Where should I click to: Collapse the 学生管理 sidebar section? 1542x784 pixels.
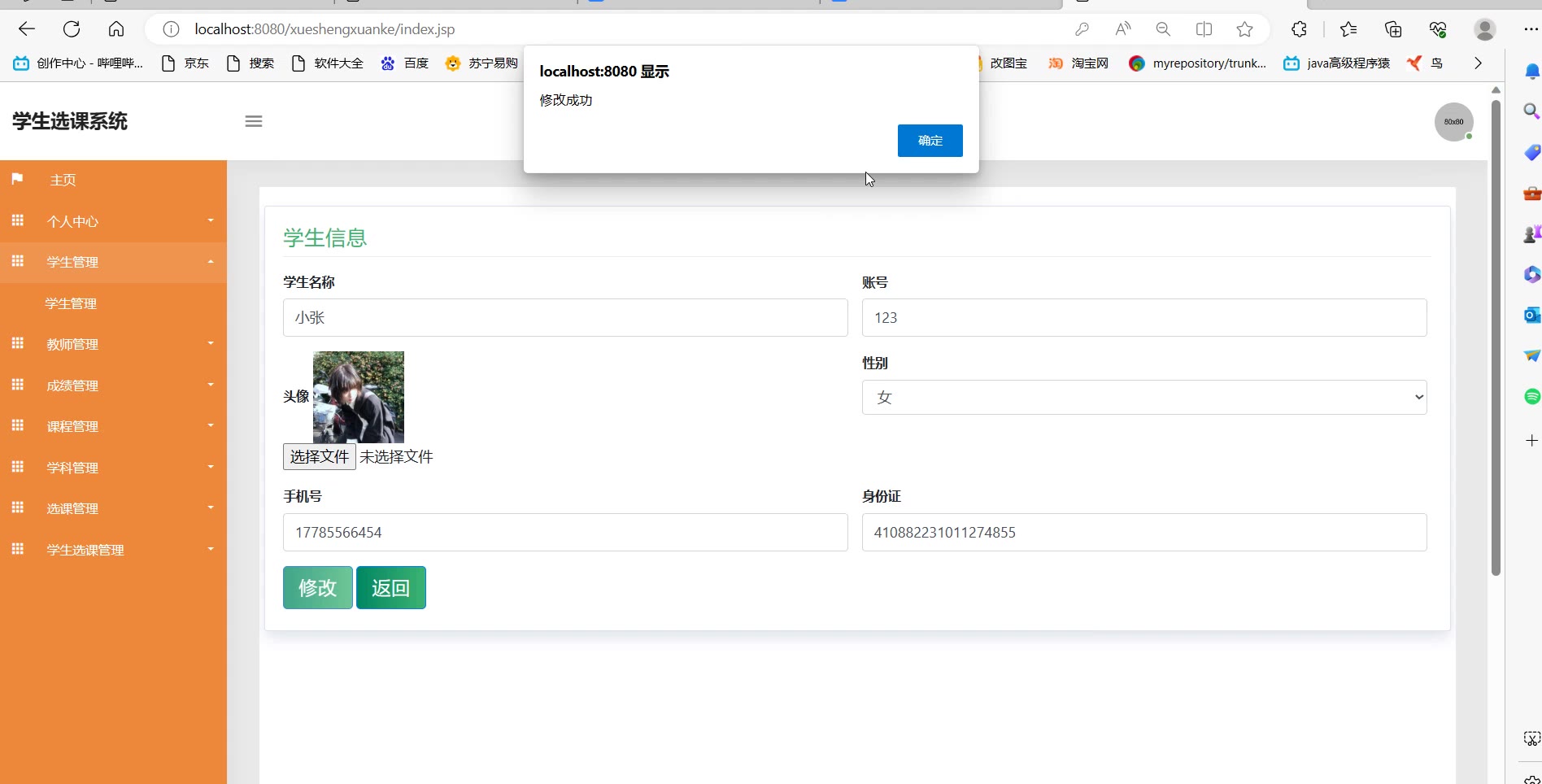(114, 262)
